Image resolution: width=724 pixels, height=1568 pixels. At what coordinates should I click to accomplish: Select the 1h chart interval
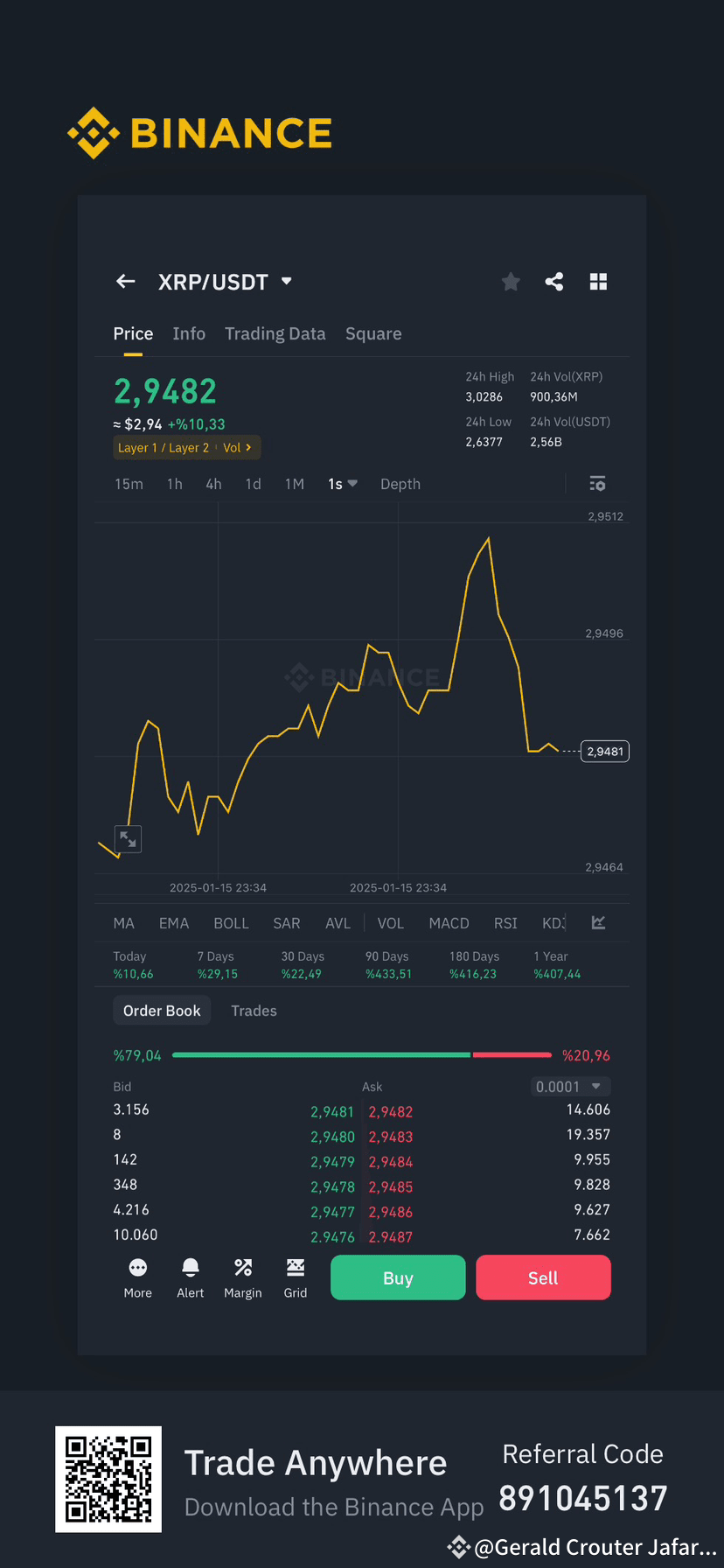pos(175,484)
